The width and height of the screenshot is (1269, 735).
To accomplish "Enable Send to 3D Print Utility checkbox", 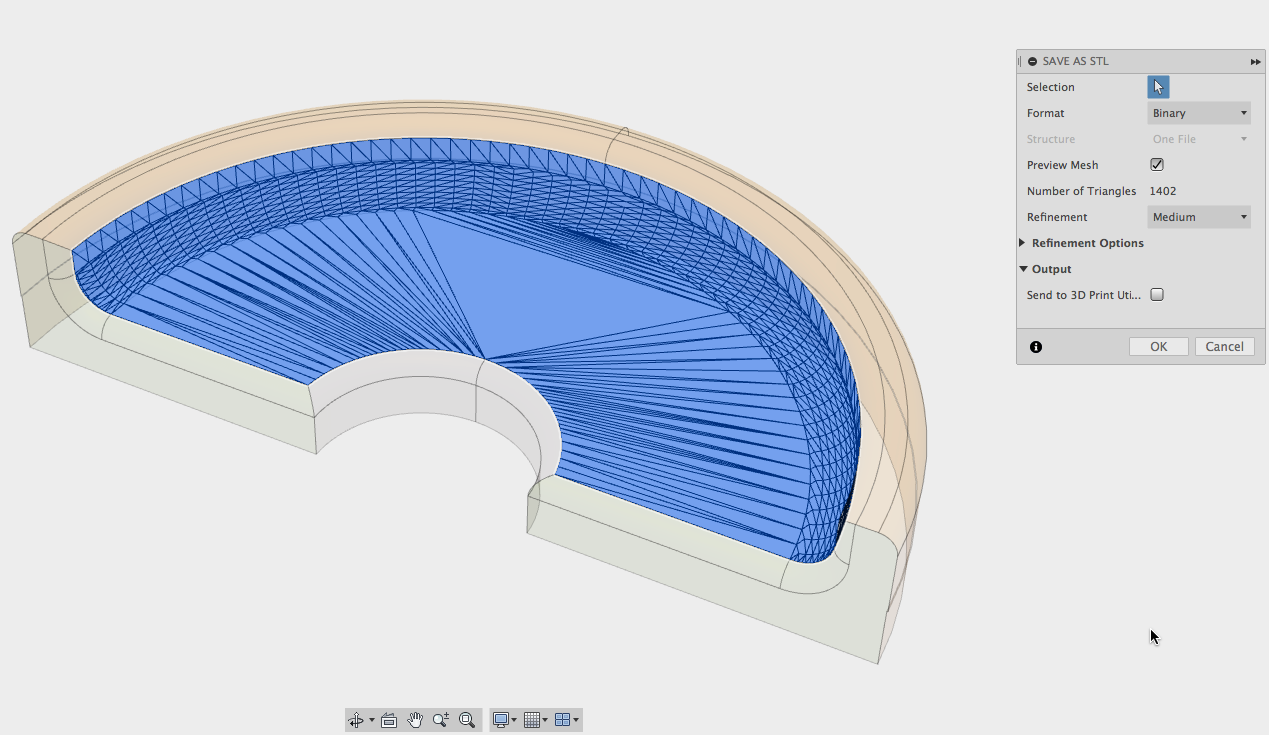I will coord(1157,295).
